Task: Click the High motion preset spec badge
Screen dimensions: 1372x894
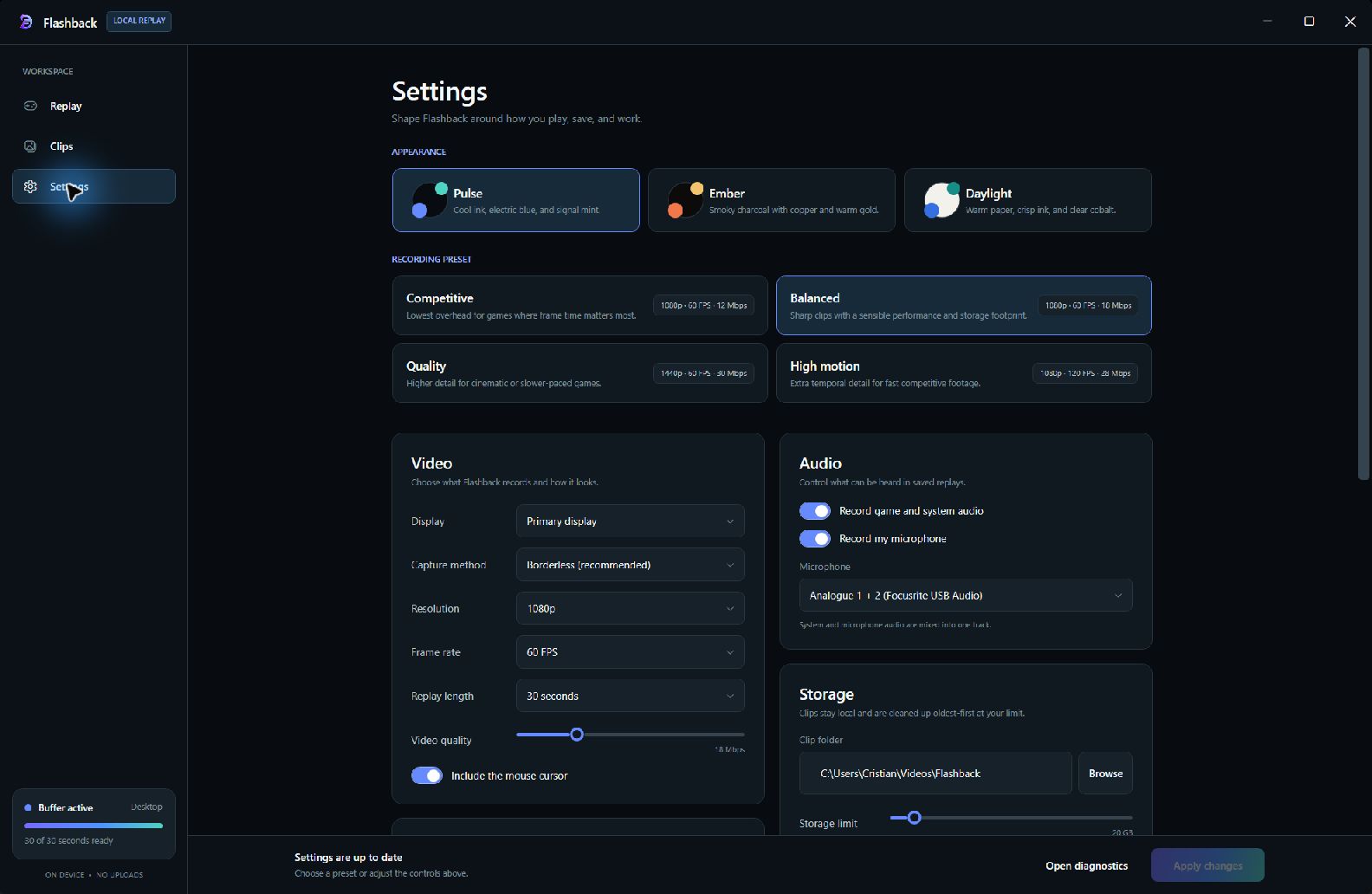Action: point(1085,373)
